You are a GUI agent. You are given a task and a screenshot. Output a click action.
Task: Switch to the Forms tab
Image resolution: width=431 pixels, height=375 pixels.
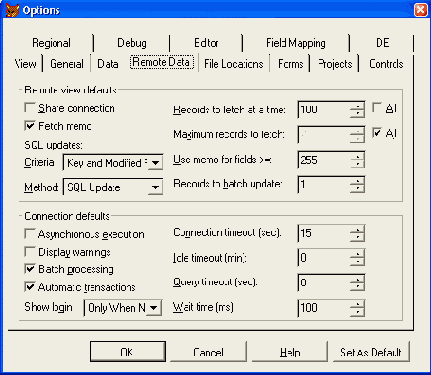(x=290, y=64)
